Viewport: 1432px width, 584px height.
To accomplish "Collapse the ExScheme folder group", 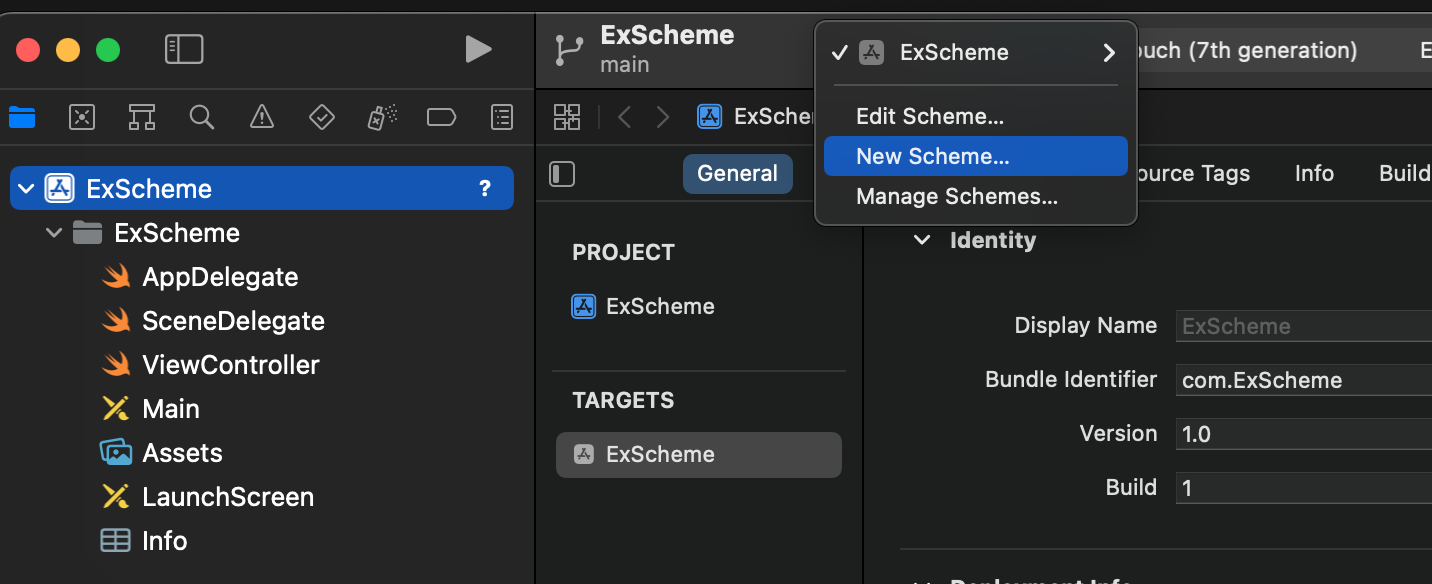I will (54, 233).
